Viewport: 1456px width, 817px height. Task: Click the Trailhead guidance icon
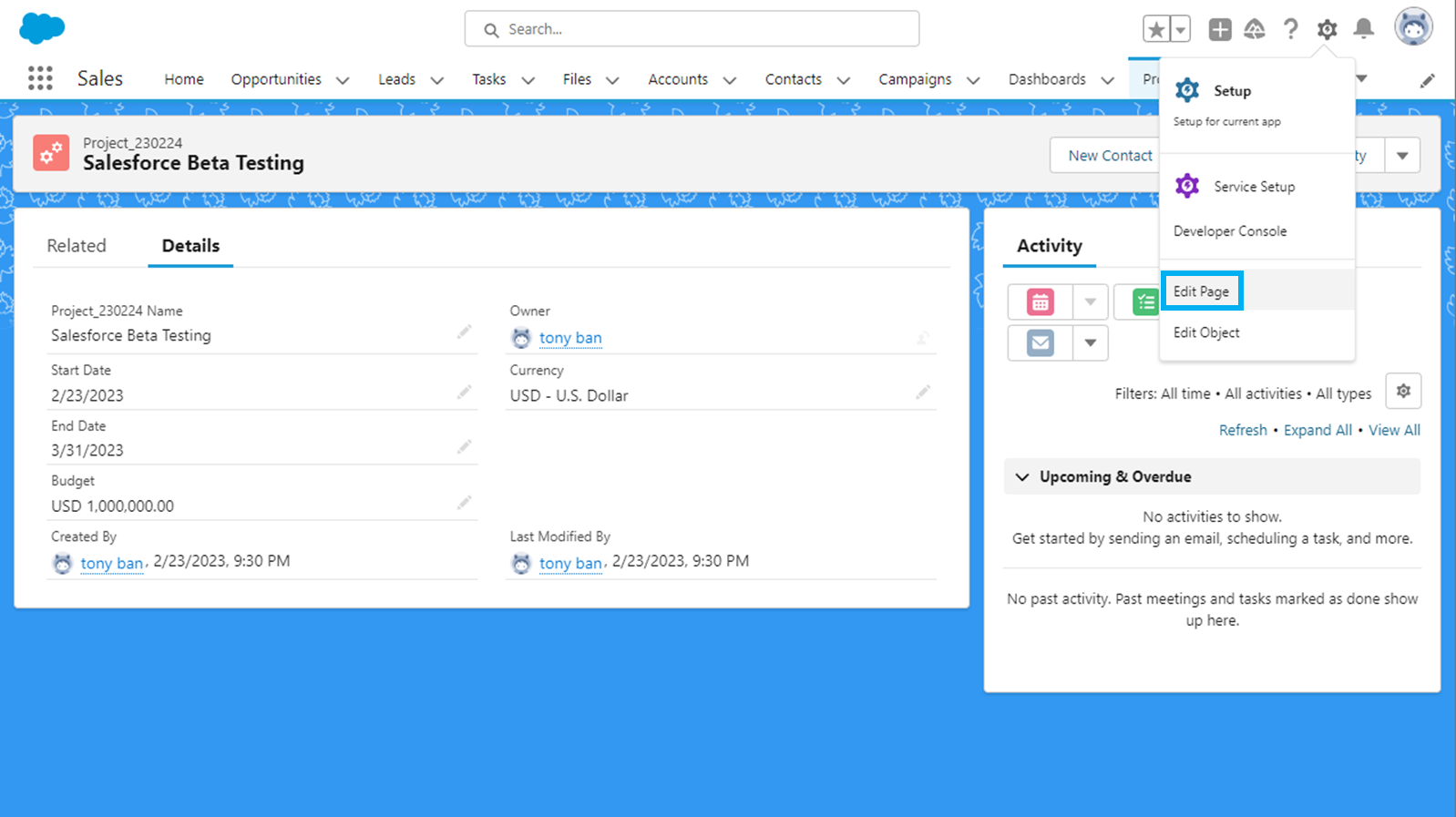(1255, 29)
